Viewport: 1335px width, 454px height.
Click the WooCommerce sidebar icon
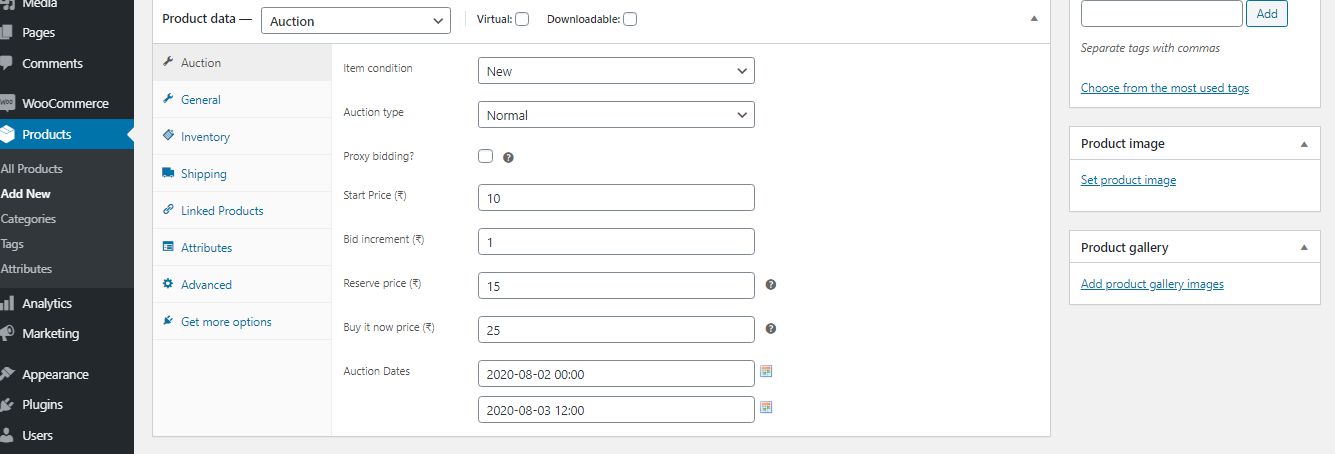[x=8, y=103]
